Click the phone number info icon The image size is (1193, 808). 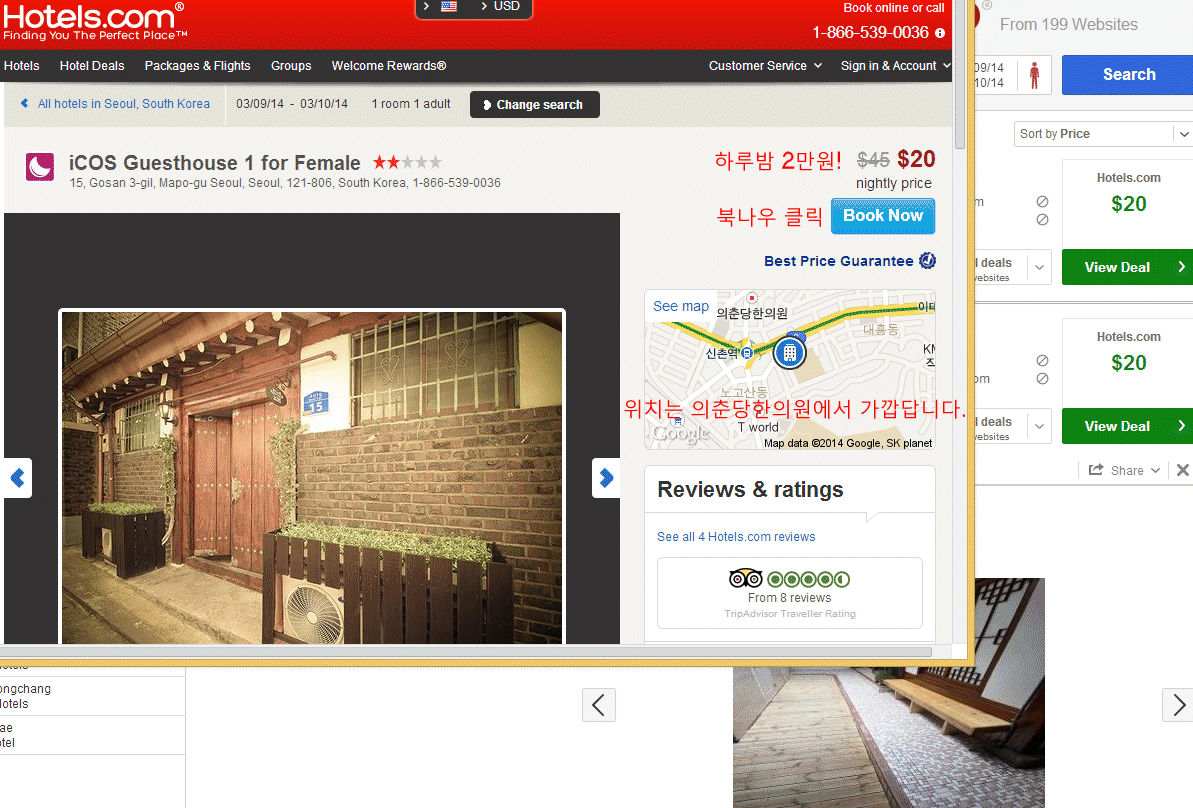(940, 33)
